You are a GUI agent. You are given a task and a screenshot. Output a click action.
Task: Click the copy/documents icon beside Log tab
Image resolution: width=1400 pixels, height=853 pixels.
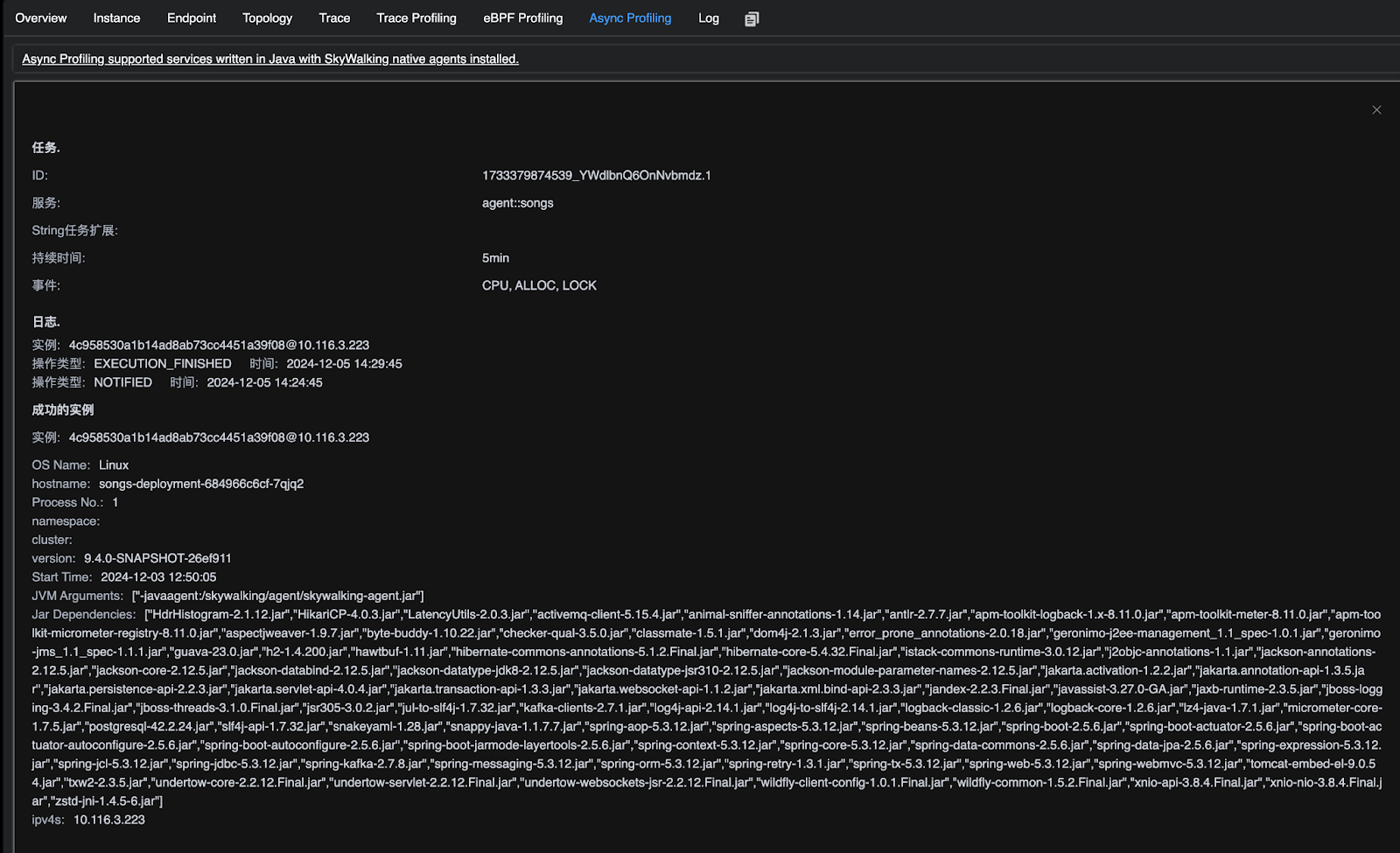[x=752, y=18]
